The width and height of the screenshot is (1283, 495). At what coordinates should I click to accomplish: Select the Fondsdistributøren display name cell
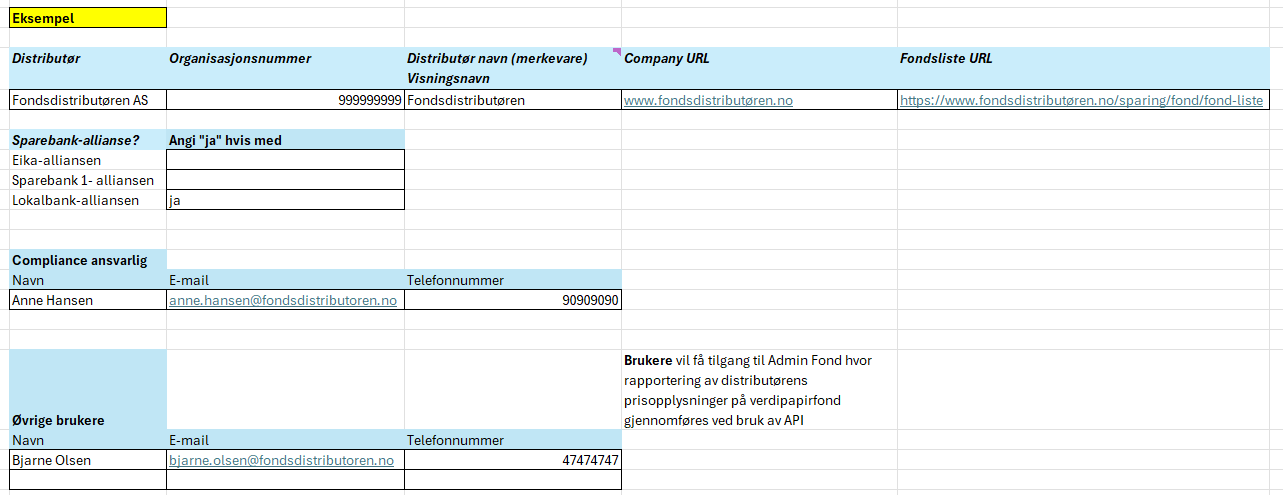[x=513, y=100]
